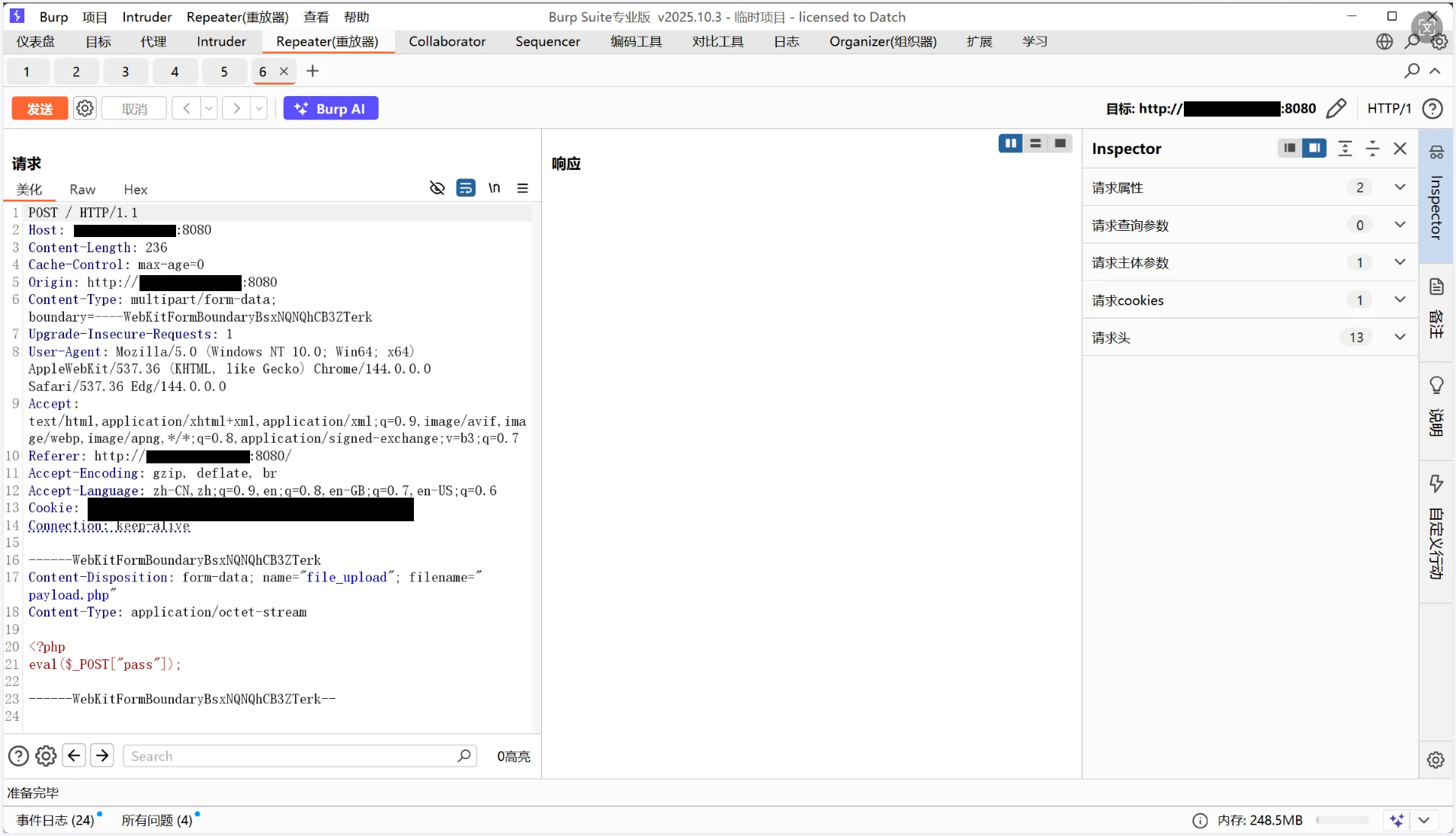Expand all Inspector sections

[1345, 149]
